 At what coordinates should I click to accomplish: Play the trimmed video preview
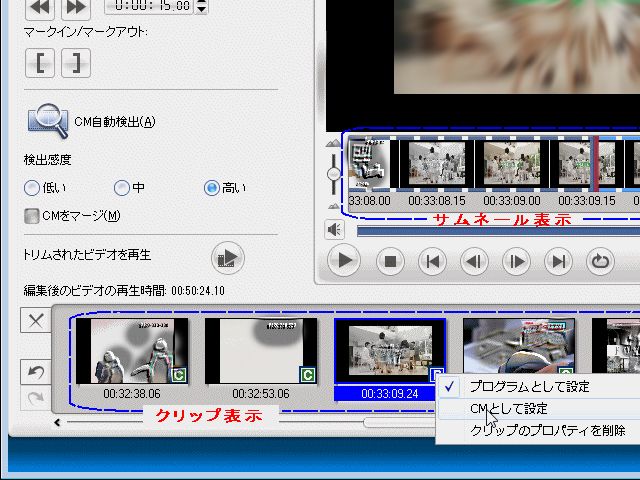pos(227,259)
